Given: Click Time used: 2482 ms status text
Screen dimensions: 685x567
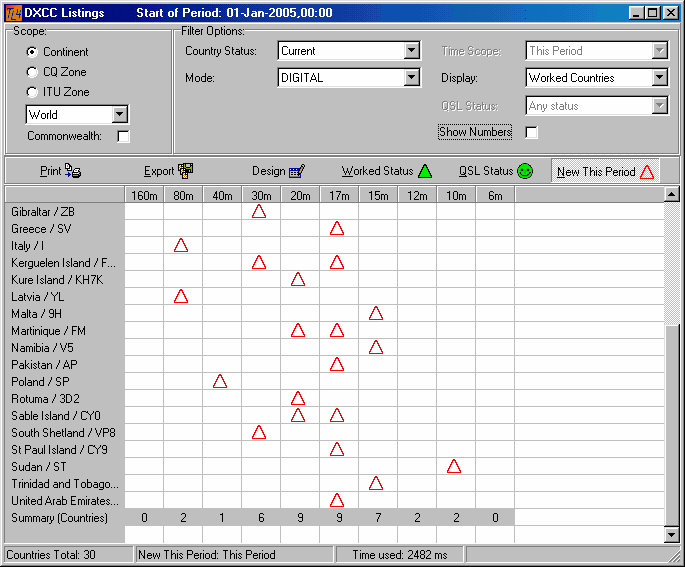Looking at the screenshot, I should [x=400, y=555].
